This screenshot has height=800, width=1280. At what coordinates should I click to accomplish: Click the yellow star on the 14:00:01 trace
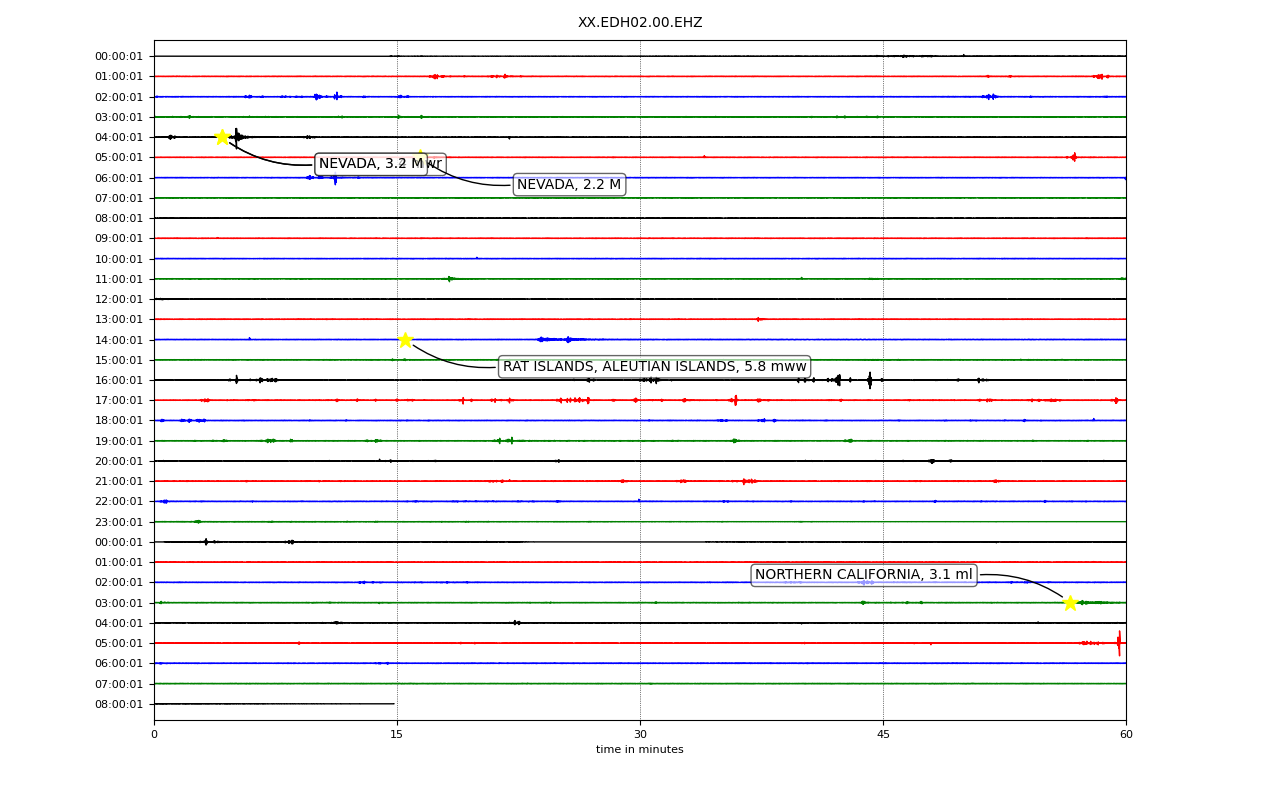coord(405,340)
